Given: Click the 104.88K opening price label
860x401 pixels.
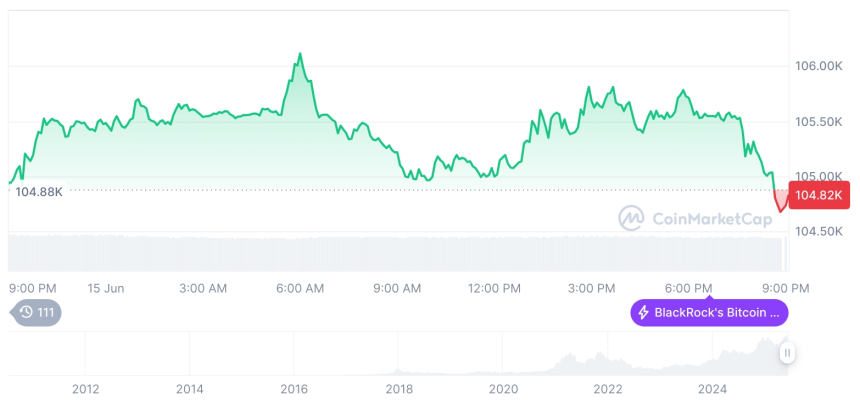Looking at the screenshot, I should click(39, 191).
